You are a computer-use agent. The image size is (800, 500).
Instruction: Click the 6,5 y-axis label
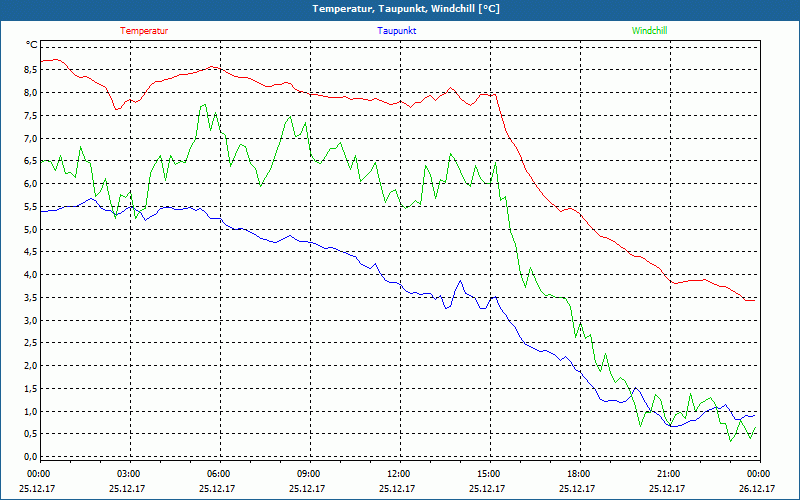(31, 161)
